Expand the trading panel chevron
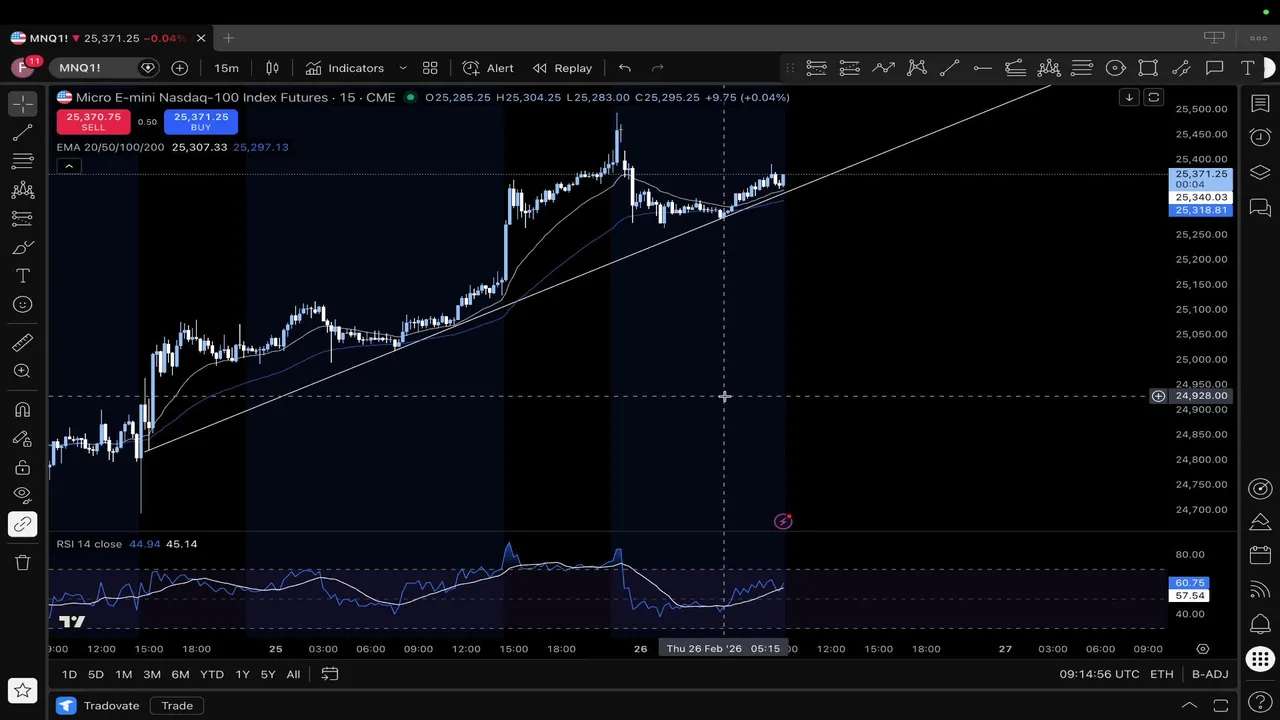Viewport: 1280px width, 720px height. pos(1189,706)
